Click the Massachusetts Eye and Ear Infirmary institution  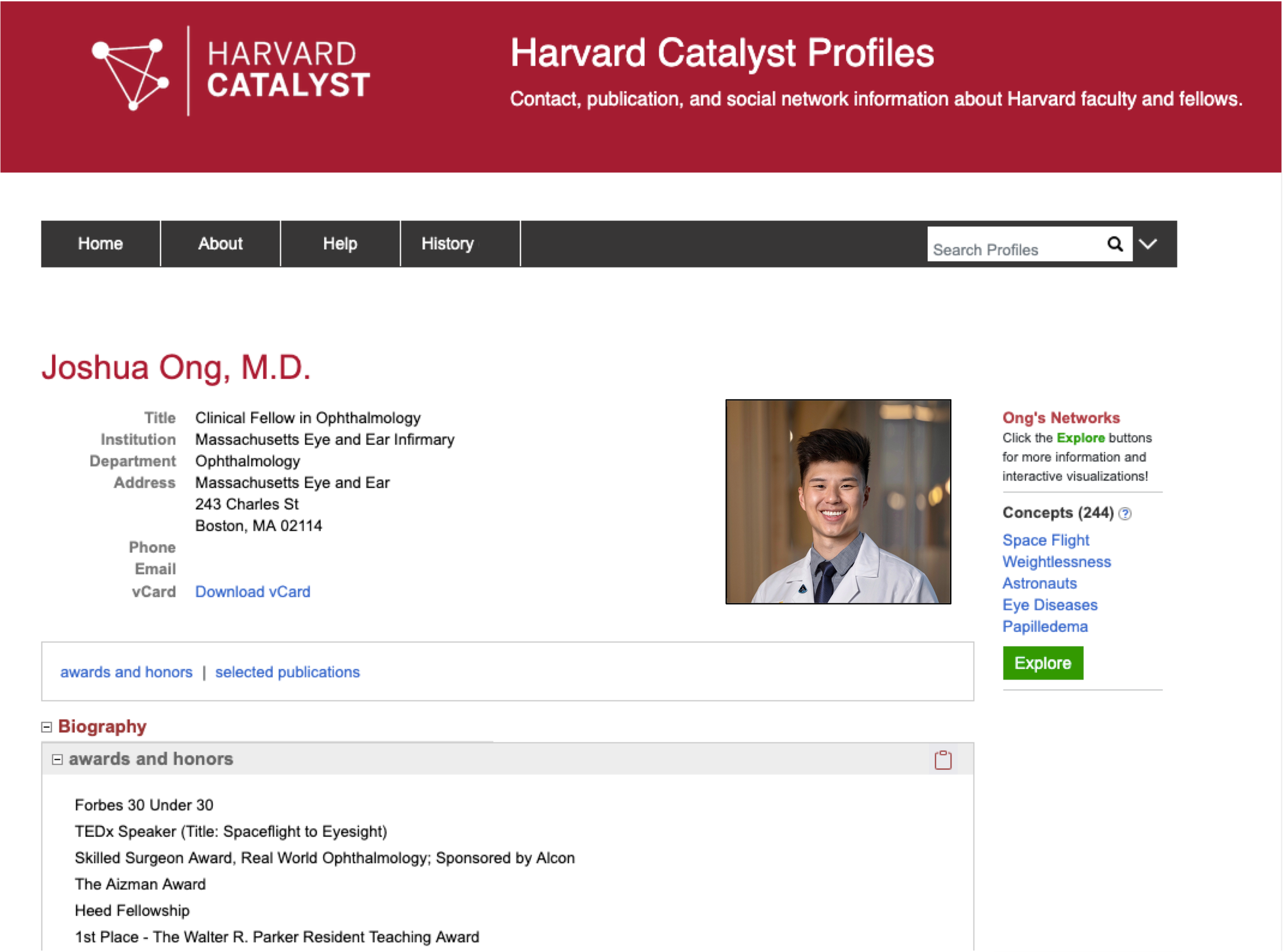325,440
